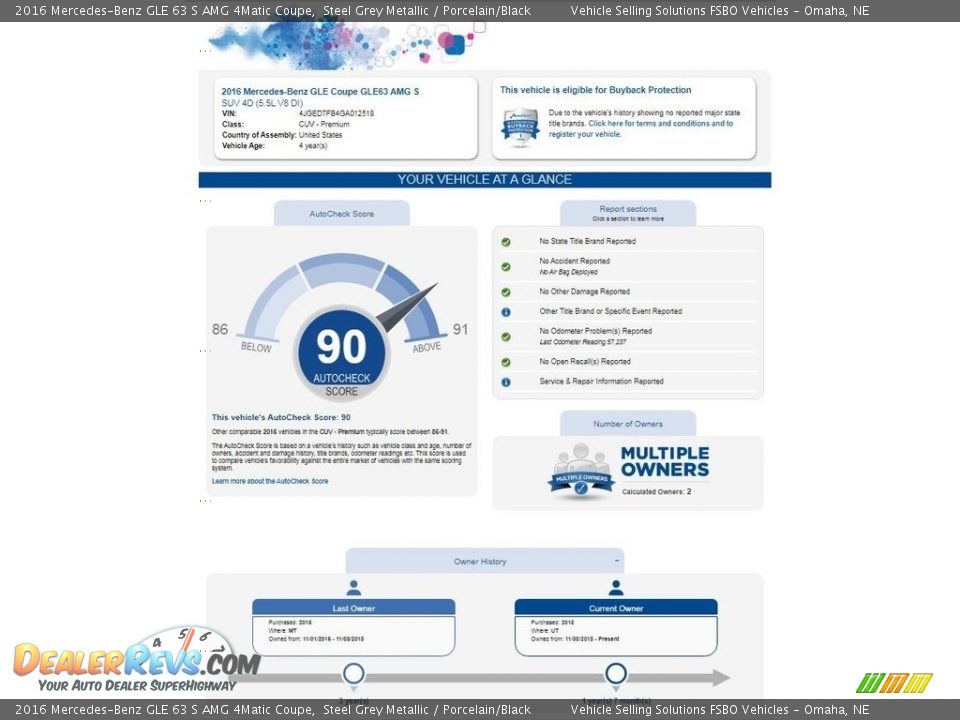Open No Accident Reported section
Screen dimensions: 960x720
574,262
